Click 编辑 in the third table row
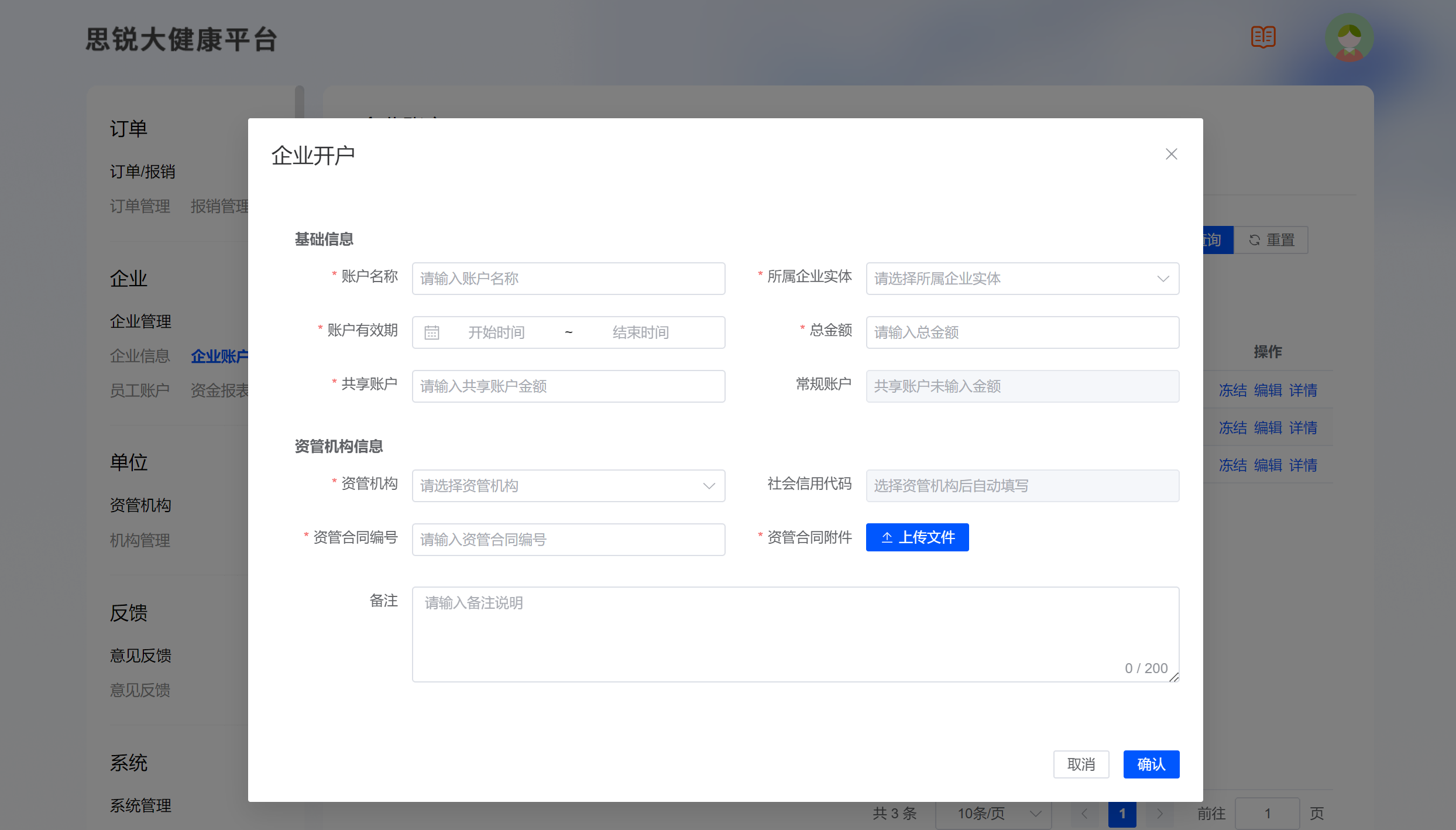Screen dimensions: 1456x830 click(1268, 465)
